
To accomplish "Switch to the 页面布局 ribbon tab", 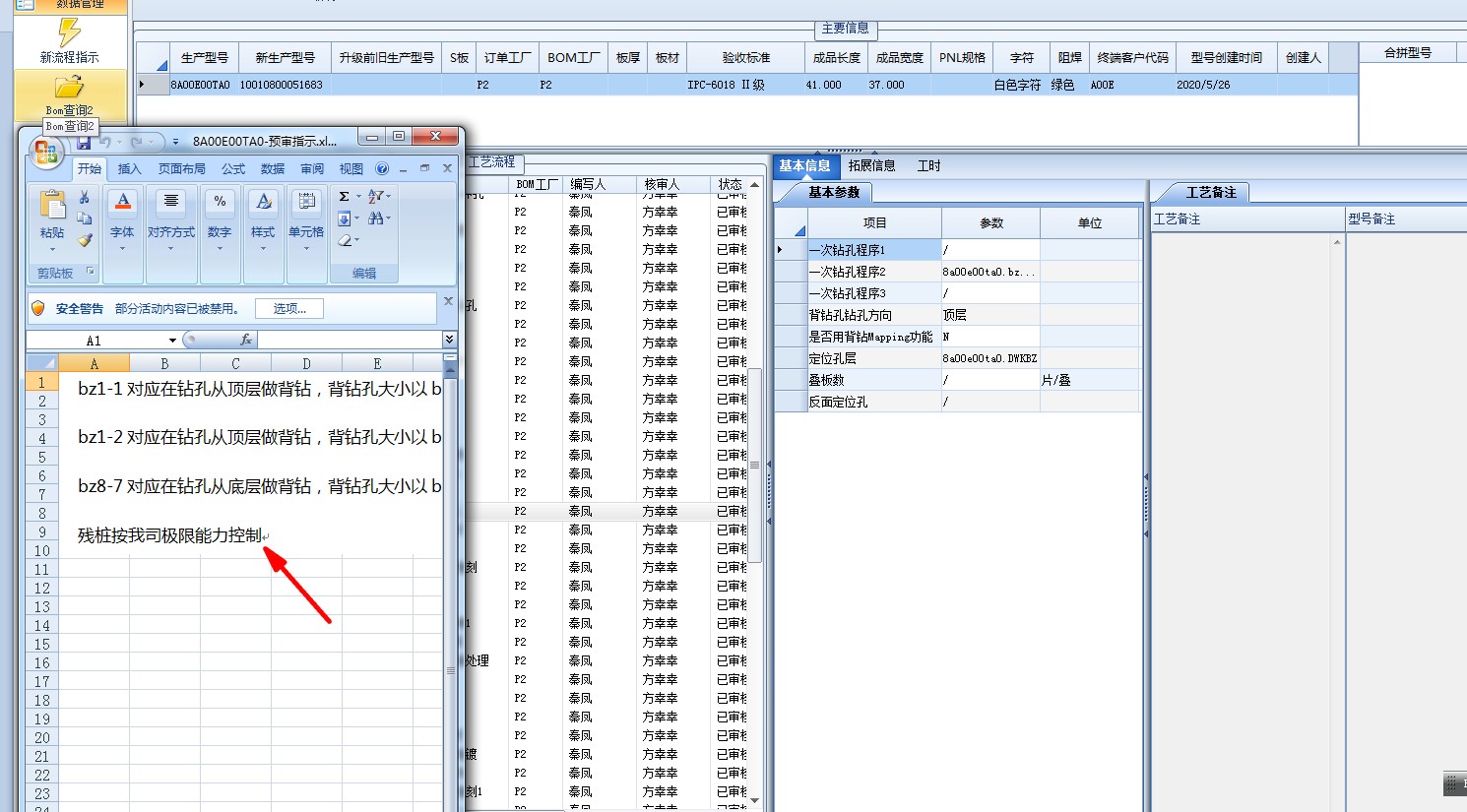I will click(182, 169).
